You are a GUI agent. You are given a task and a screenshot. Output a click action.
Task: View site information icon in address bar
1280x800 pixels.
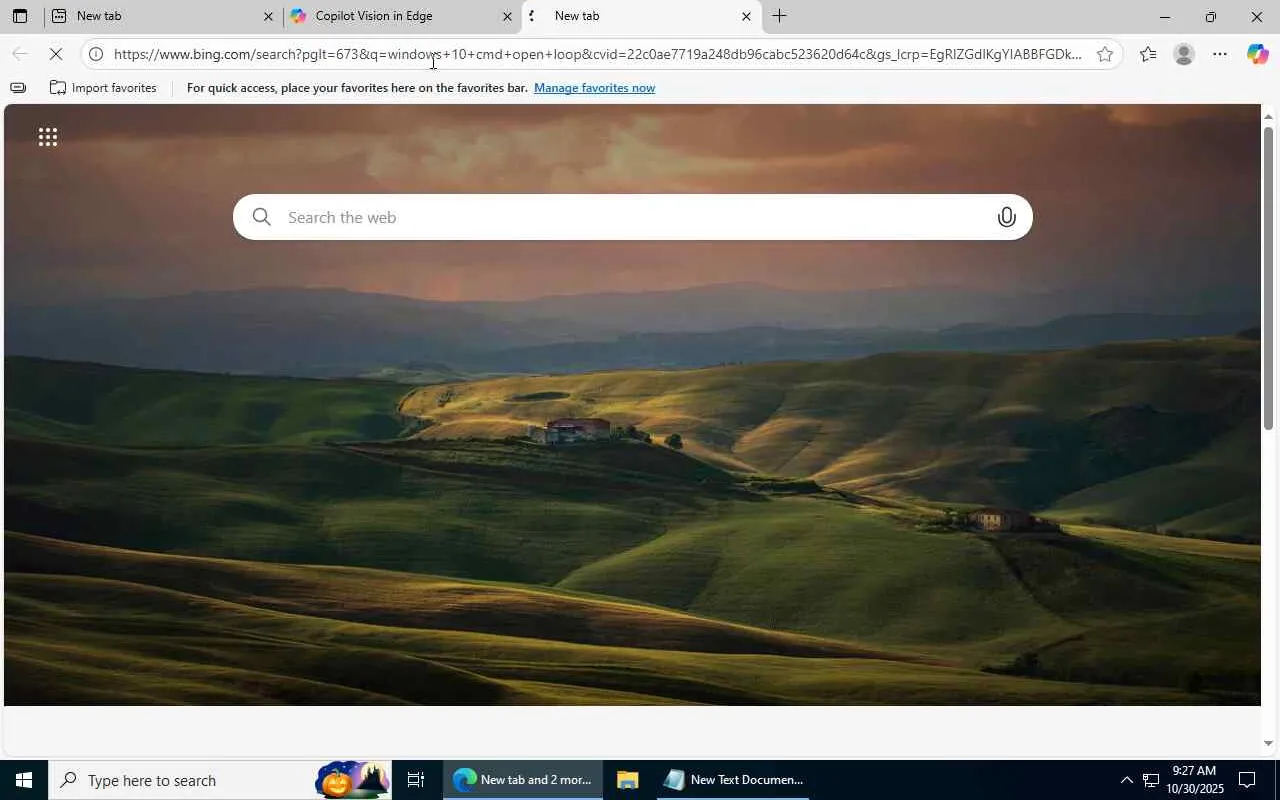point(96,54)
